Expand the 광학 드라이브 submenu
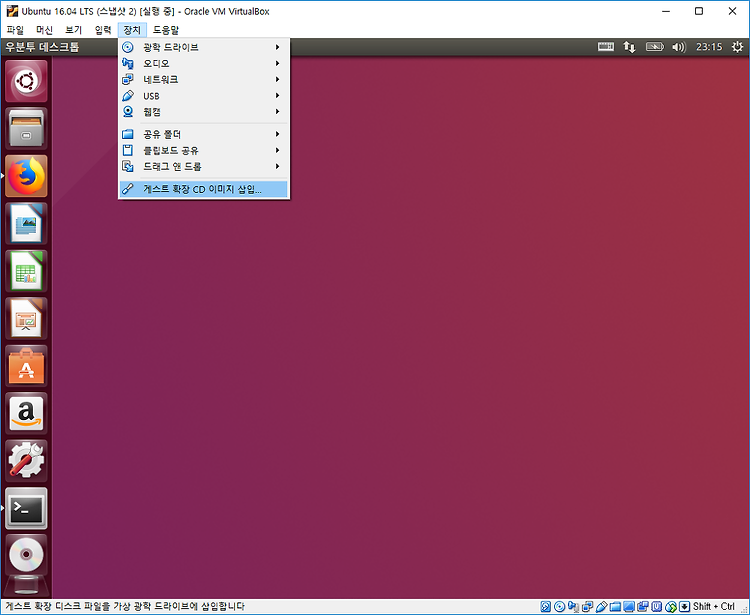Image resolution: width=750 pixels, height=615 pixels. pyautogui.click(x=204, y=47)
